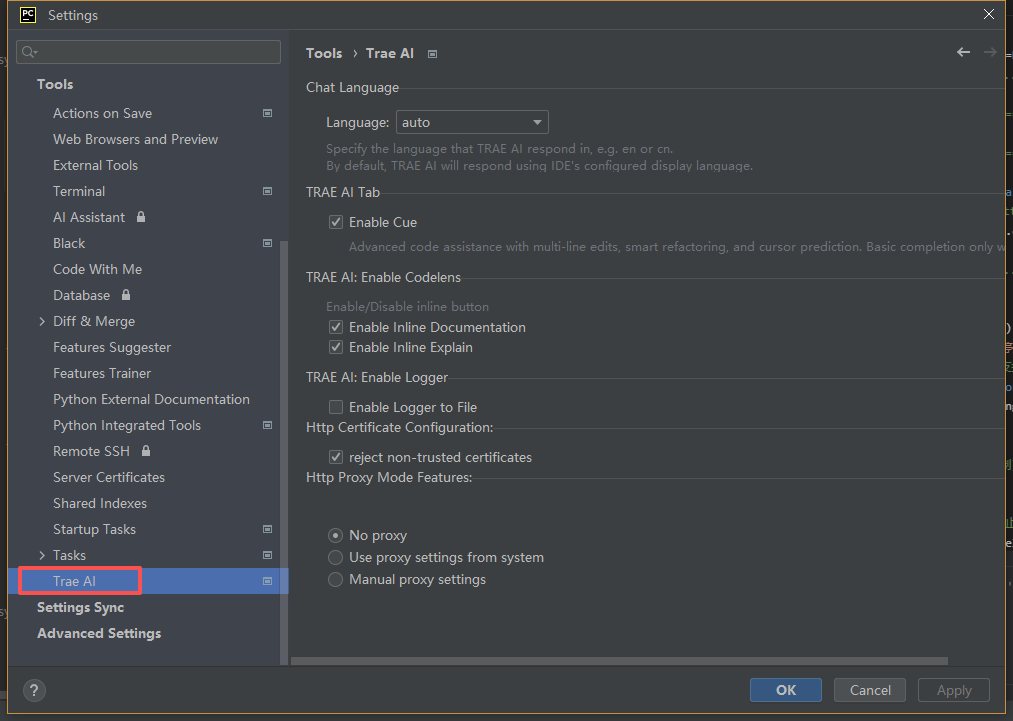
Task: Go back with the left arrow icon
Action: pyautogui.click(x=963, y=52)
